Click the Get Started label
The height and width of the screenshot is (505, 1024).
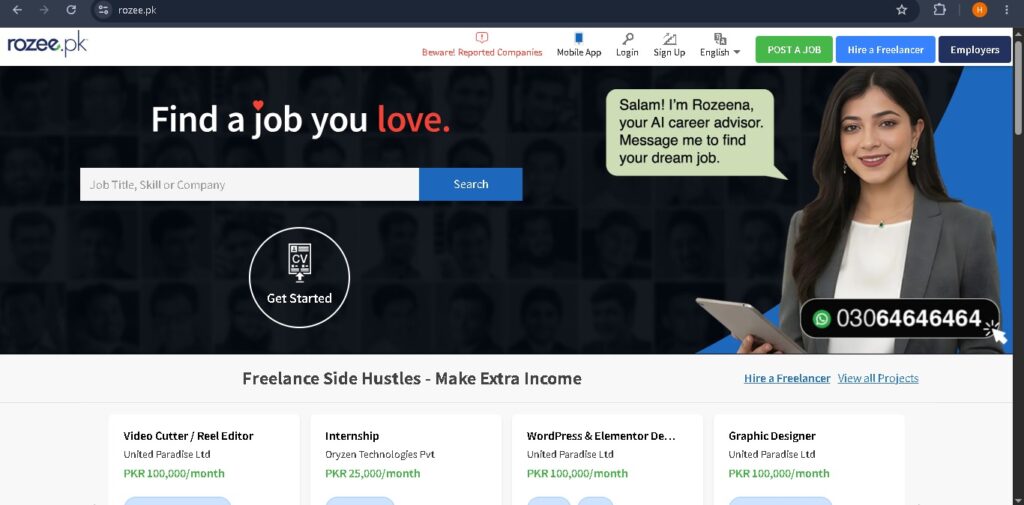click(299, 298)
